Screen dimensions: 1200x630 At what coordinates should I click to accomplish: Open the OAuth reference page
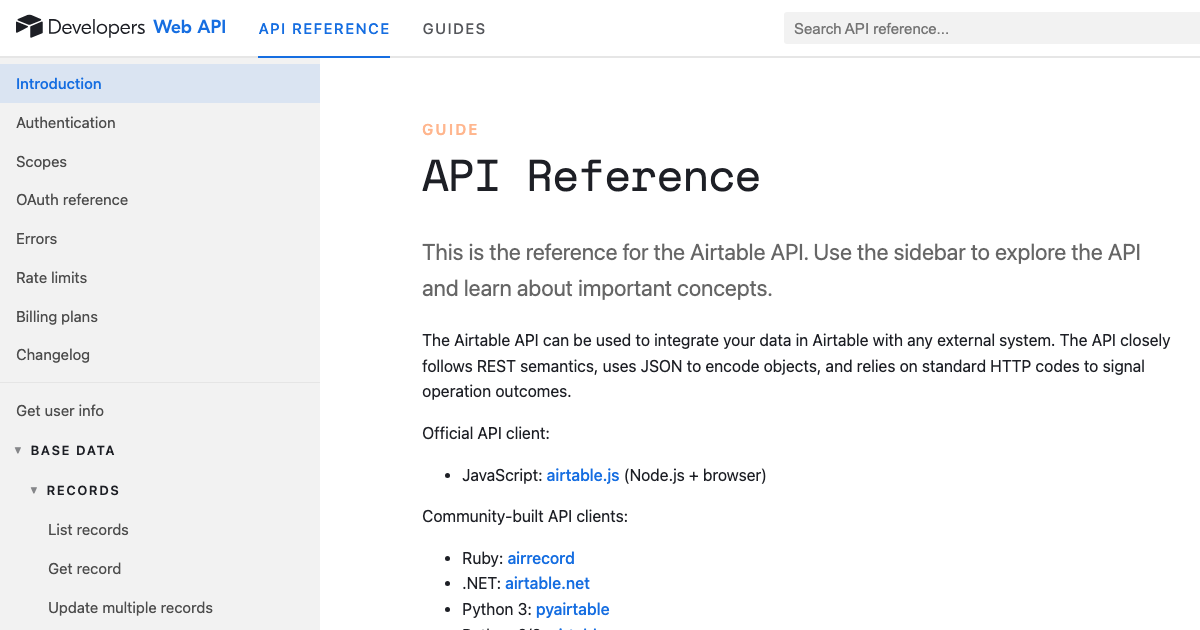coord(71,199)
